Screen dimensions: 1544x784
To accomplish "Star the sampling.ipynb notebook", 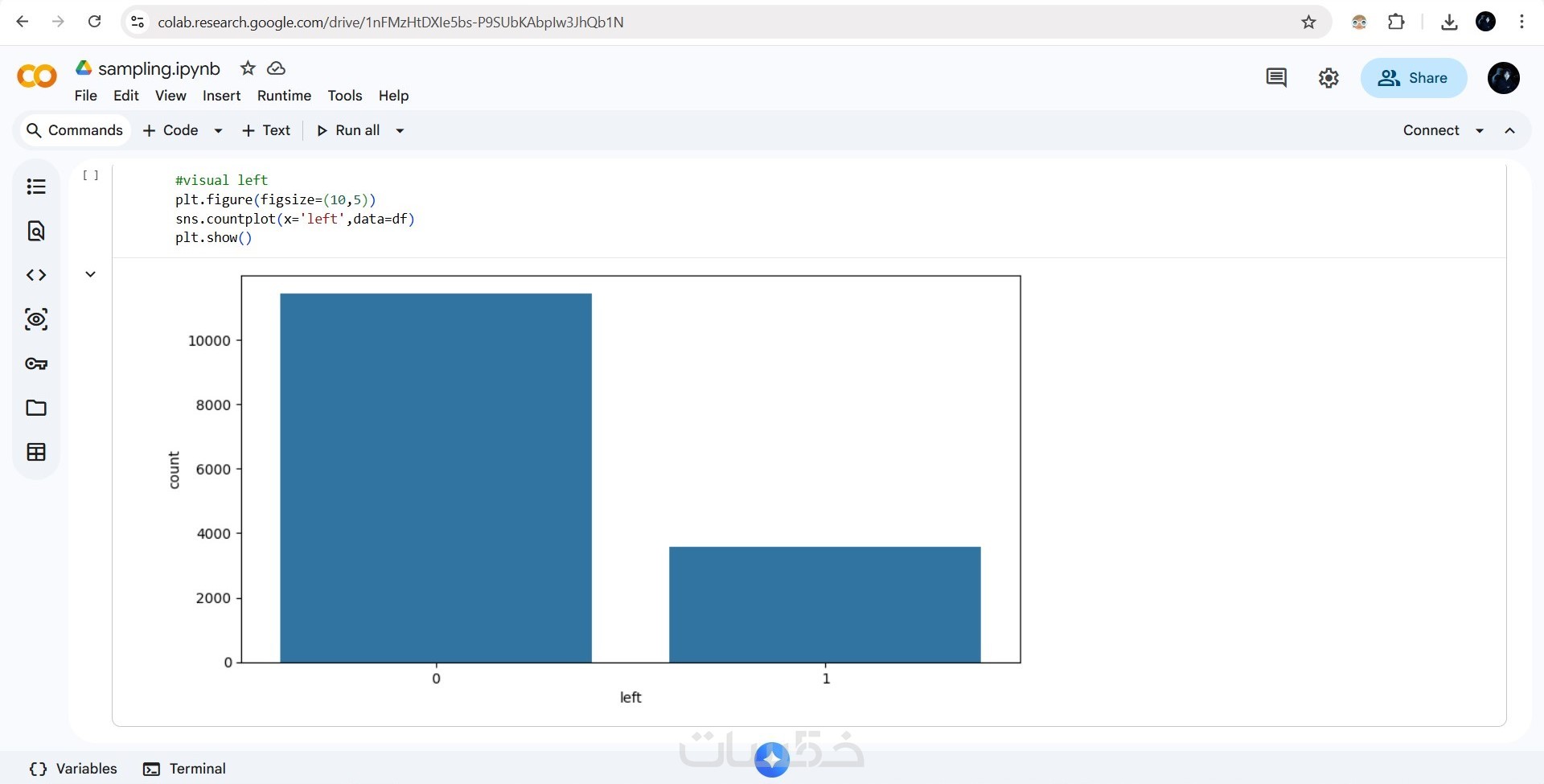I will pos(248,68).
